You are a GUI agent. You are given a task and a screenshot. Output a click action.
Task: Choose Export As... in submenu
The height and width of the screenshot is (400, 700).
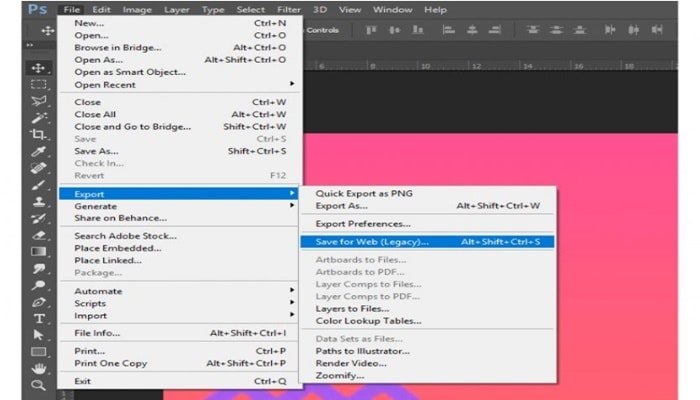[x=428, y=206]
